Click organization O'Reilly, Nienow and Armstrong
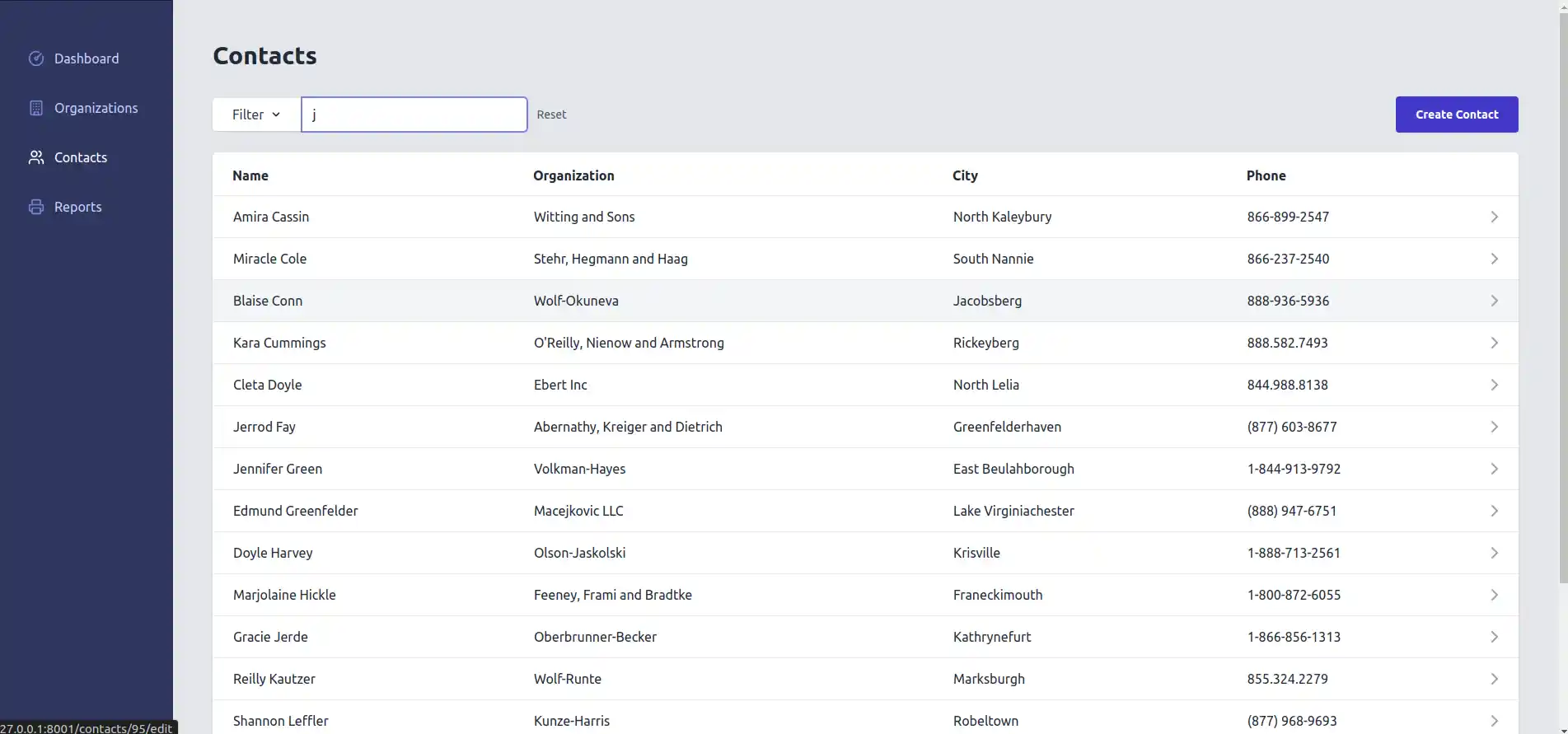 [x=629, y=343]
